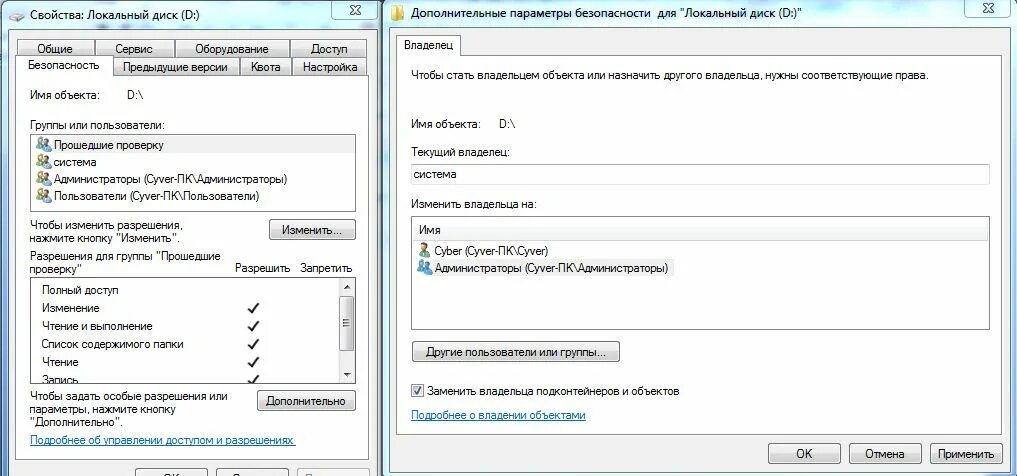Click the Изменить... button
This screenshot has width=1017, height=476.
tap(312, 230)
